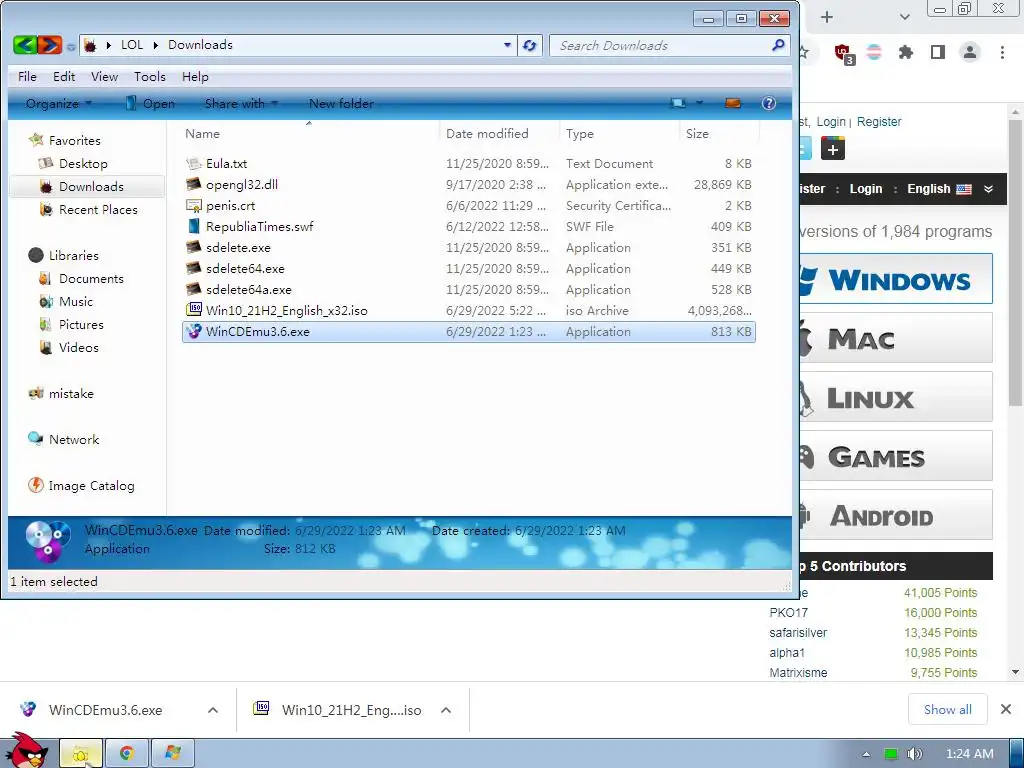1024x768 pixels.
Task: Click the New folder button
Action: tap(341, 103)
